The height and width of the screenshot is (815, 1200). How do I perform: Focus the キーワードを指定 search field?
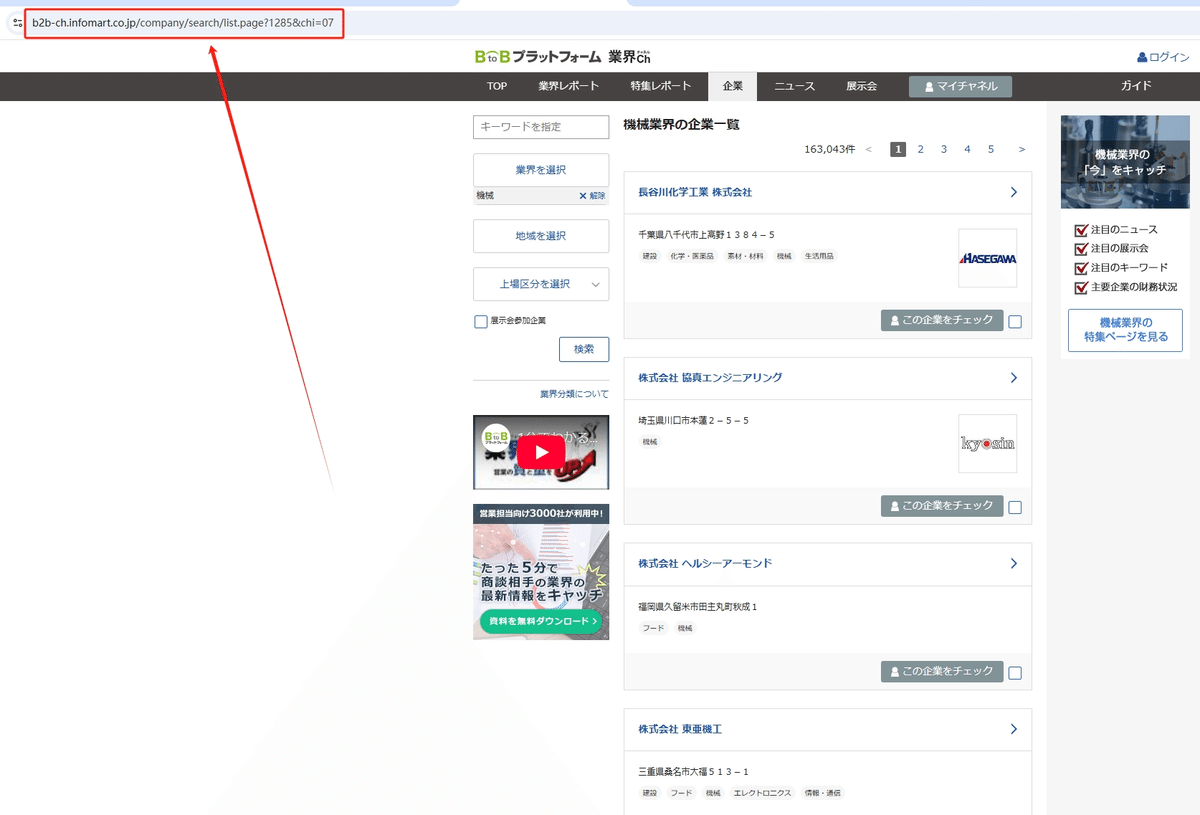click(x=541, y=127)
